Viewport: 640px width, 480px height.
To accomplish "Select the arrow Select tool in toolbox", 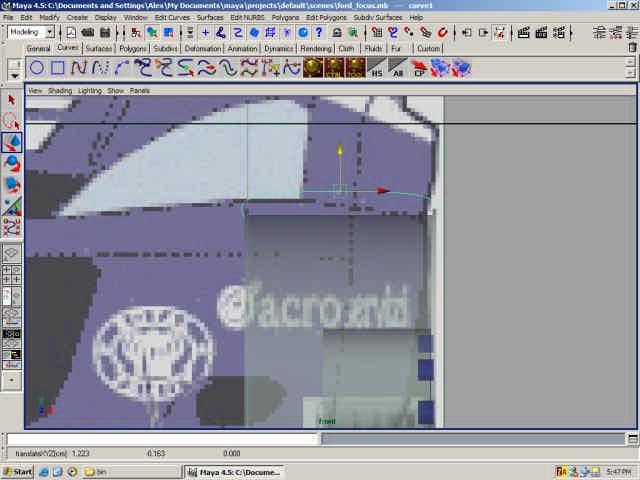I will coord(12,99).
